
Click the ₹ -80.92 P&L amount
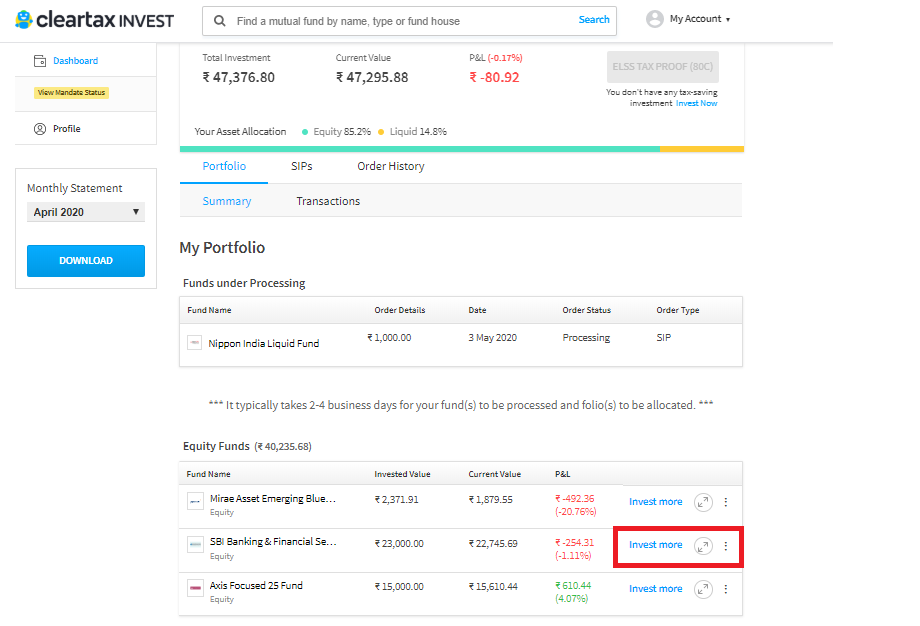(494, 77)
